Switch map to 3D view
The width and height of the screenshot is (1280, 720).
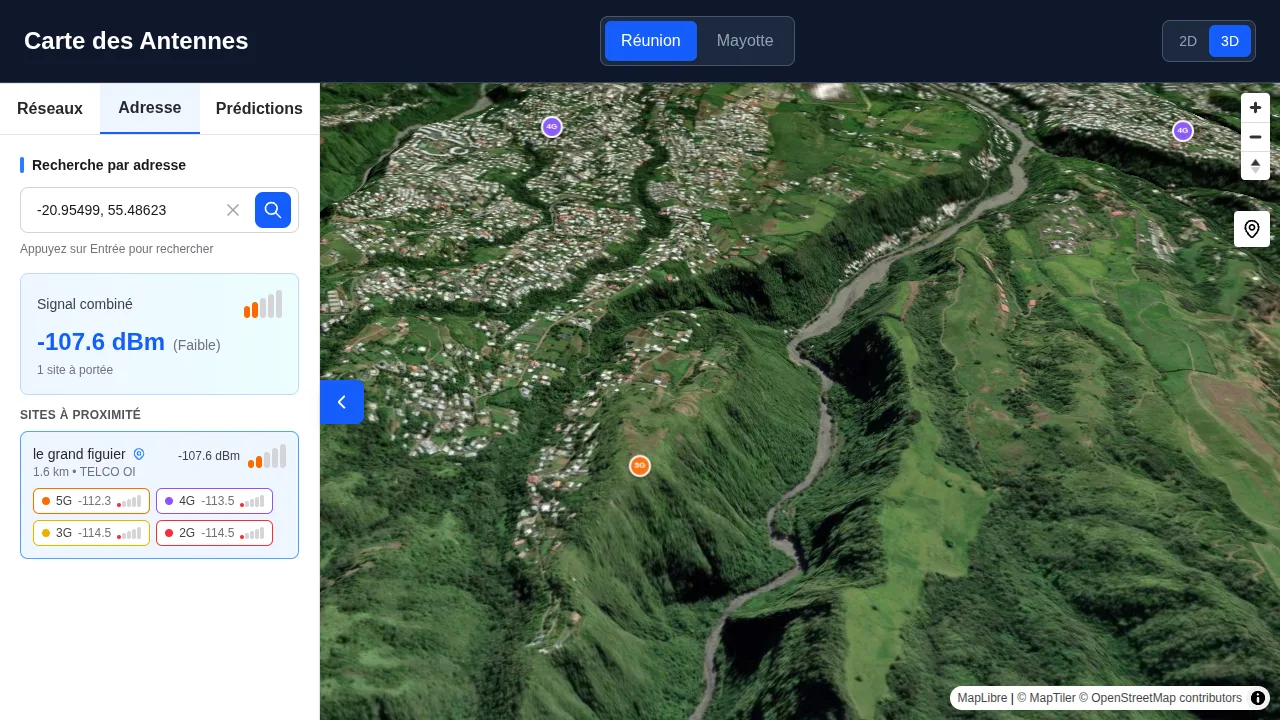click(x=1230, y=41)
